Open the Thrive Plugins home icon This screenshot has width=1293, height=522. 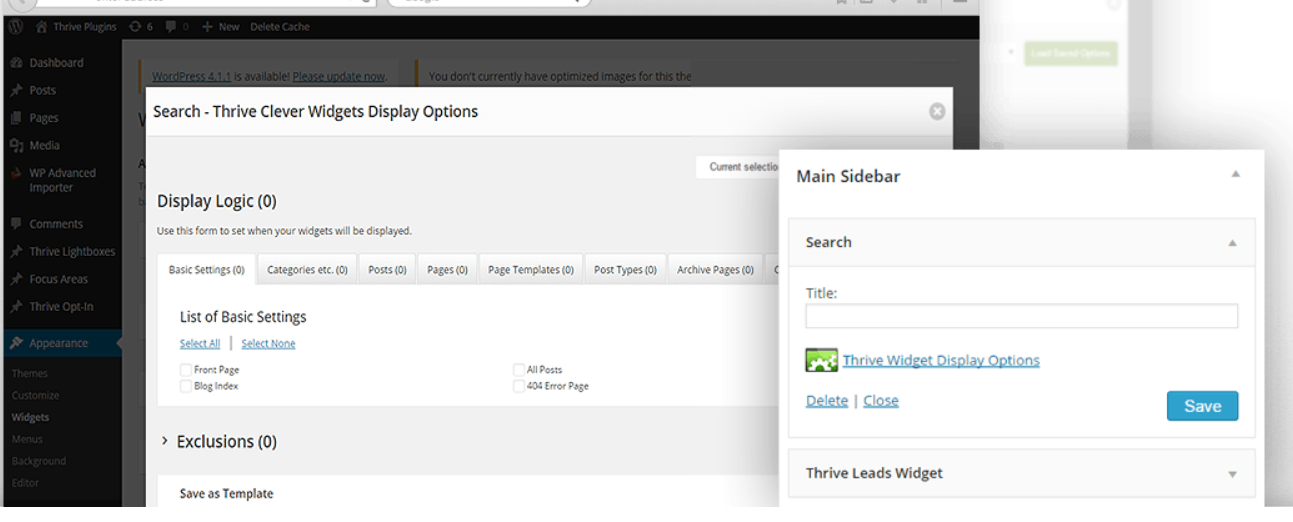42,27
